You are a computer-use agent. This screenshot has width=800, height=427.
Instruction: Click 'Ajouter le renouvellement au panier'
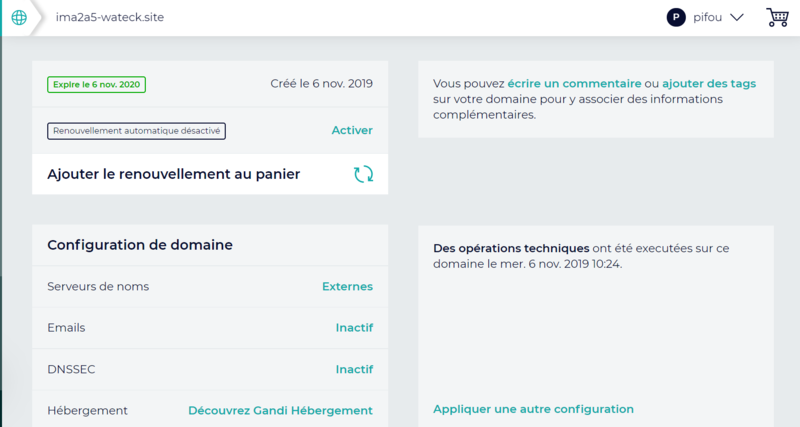(x=173, y=174)
